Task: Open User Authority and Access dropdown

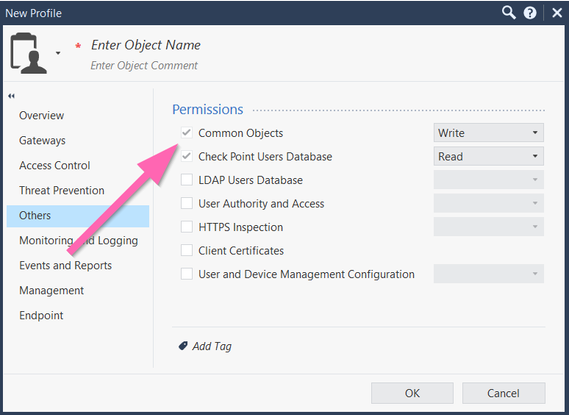Action: point(488,204)
